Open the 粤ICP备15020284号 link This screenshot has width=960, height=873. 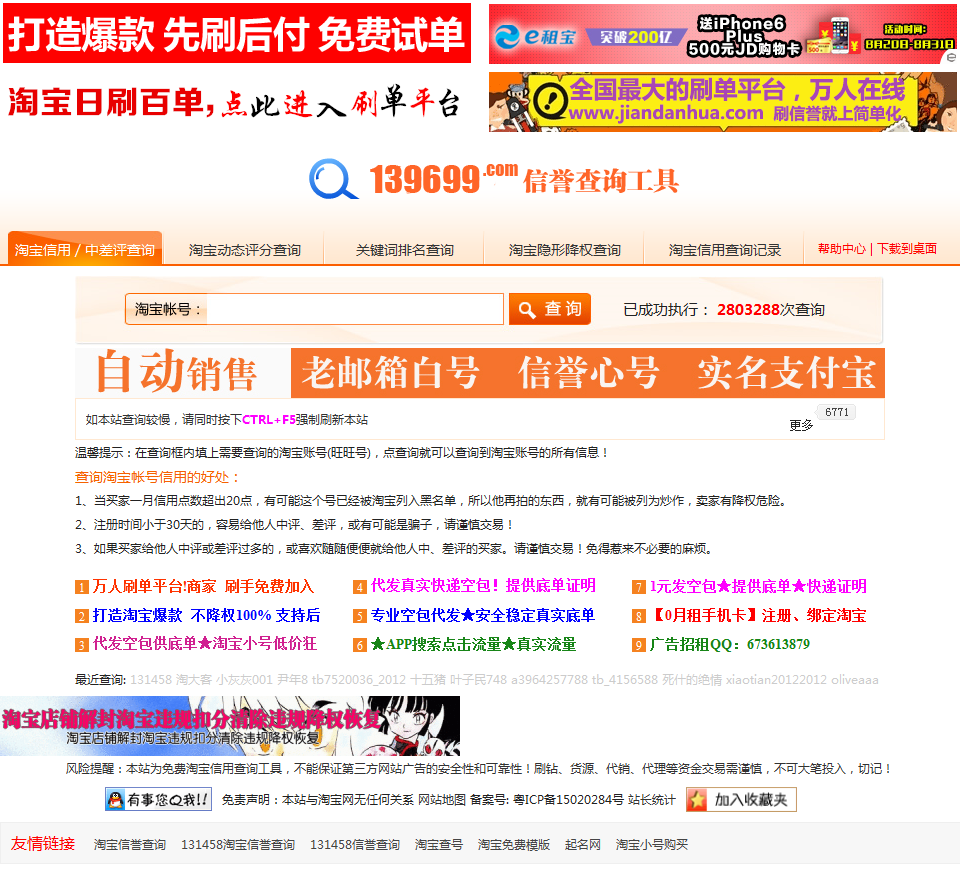[569, 800]
